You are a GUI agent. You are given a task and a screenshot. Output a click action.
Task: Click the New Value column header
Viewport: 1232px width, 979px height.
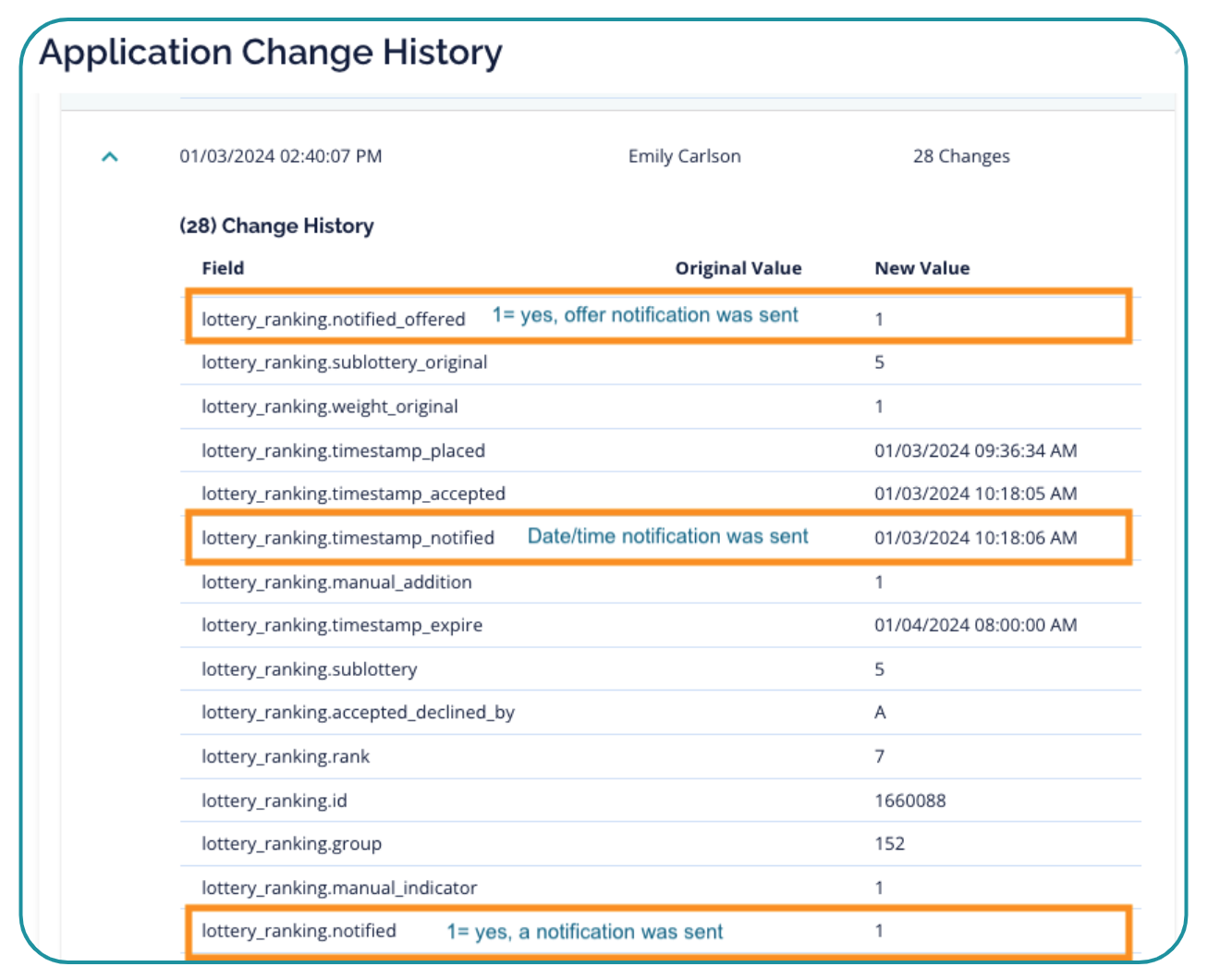[x=921, y=268]
